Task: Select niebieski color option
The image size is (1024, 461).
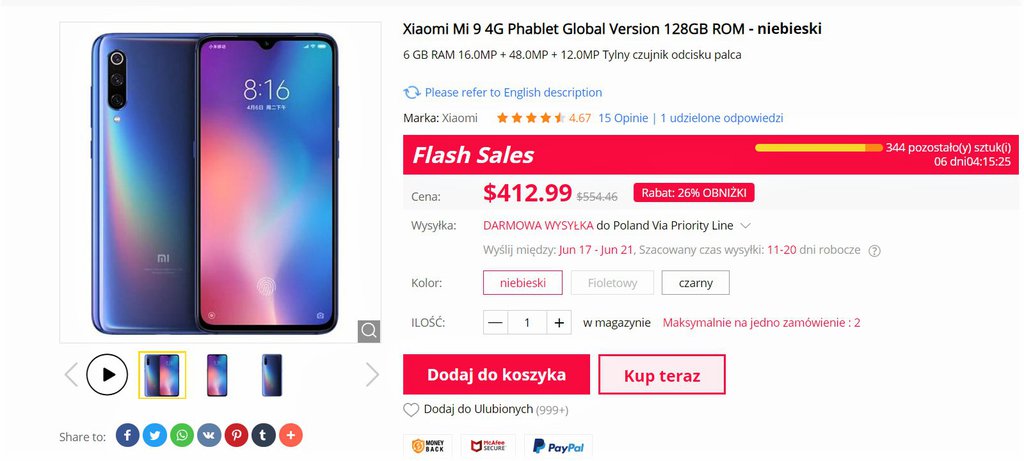Action: (x=522, y=283)
